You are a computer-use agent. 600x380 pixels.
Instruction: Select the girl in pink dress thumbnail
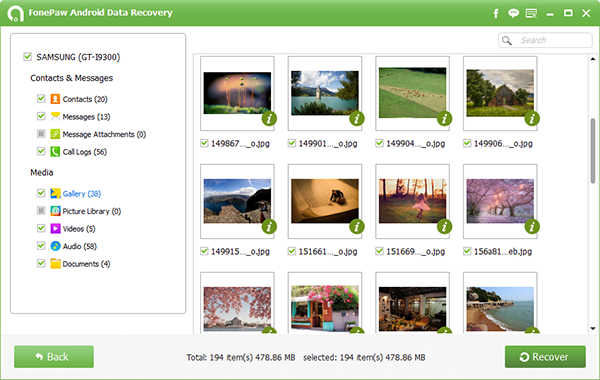412,201
